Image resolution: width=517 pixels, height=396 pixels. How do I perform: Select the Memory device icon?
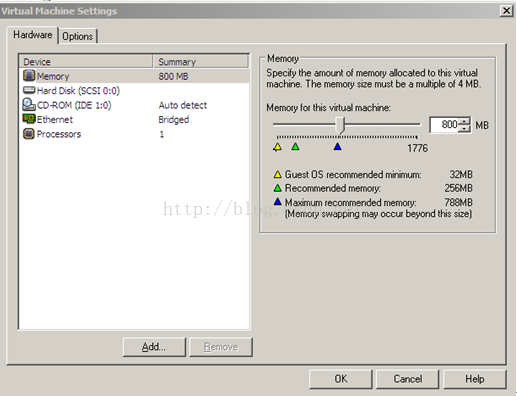click(29, 76)
